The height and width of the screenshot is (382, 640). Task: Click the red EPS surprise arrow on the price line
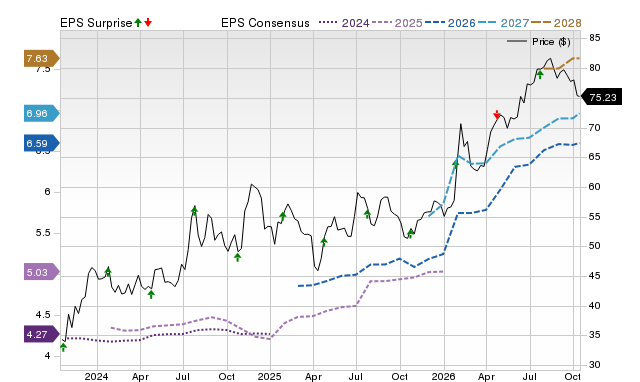497,114
